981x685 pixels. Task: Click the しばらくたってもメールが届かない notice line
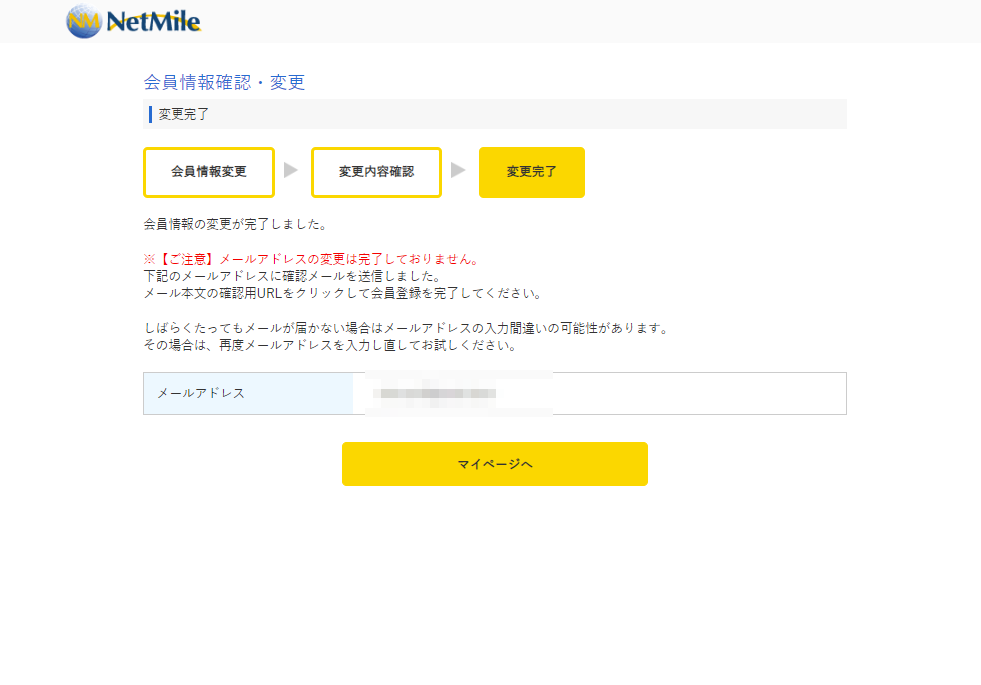(407, 328)
